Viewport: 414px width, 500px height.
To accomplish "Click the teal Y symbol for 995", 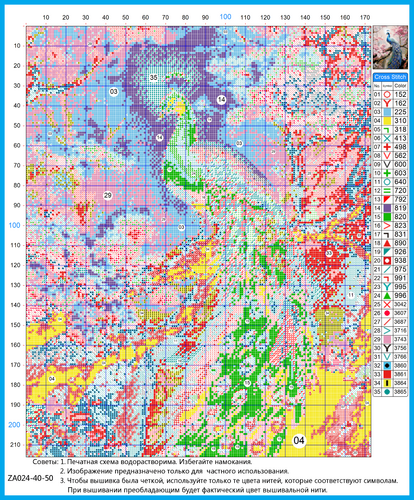I will coord(387,287).
